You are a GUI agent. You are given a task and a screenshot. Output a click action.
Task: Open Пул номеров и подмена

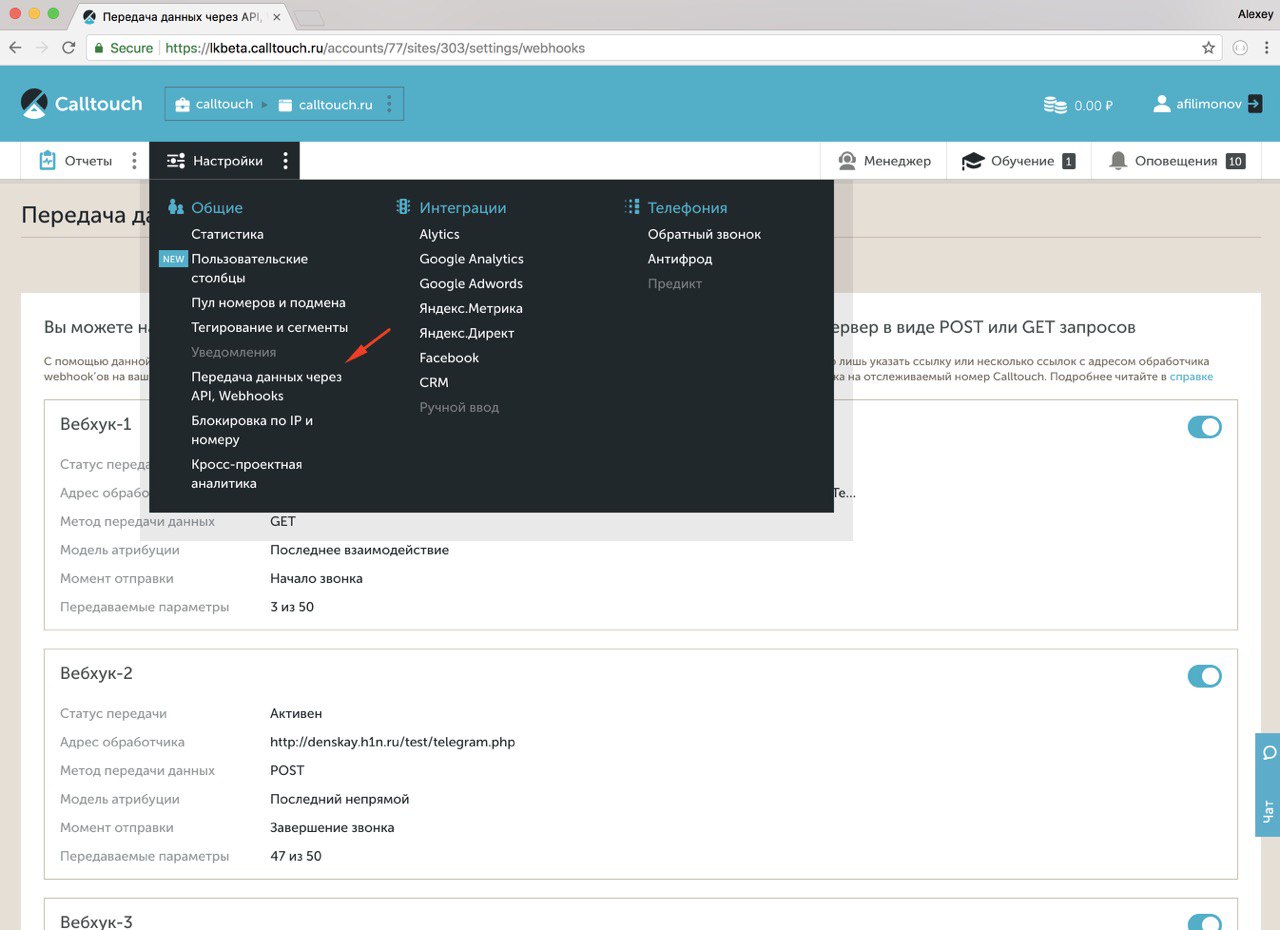[x=268, y=302]
